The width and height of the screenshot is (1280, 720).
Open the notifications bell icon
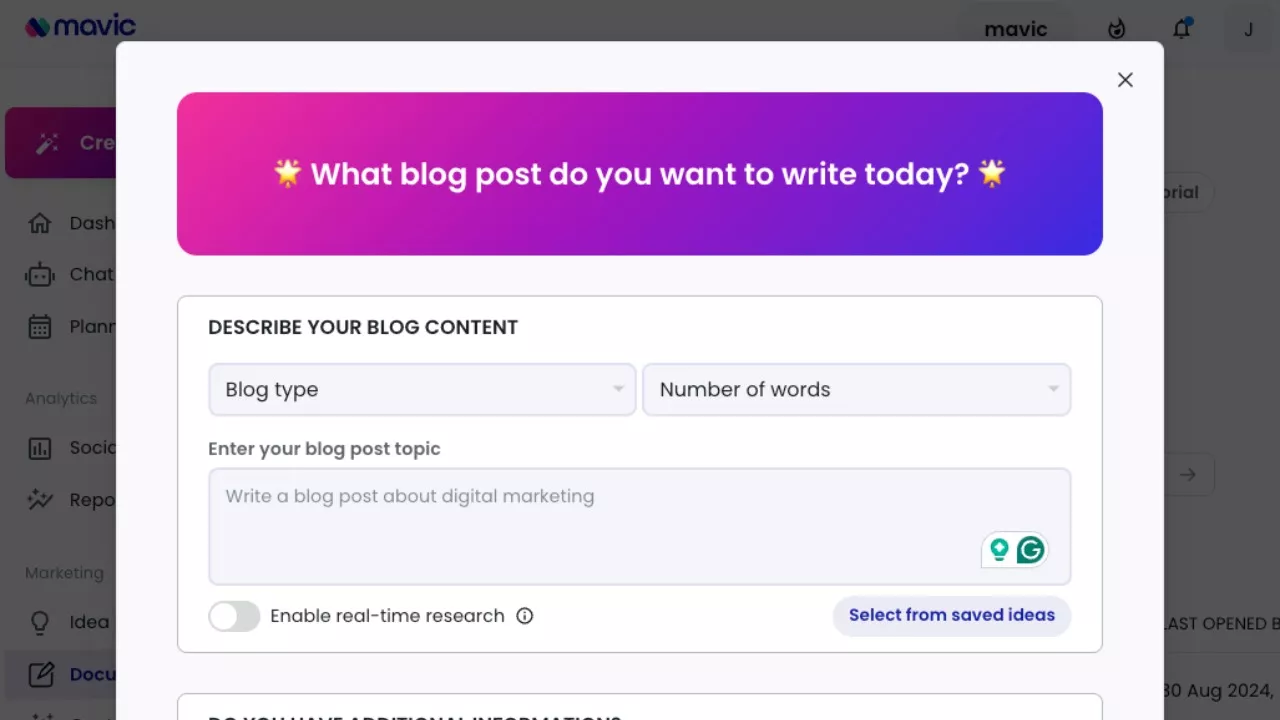tap(1182, 29)
